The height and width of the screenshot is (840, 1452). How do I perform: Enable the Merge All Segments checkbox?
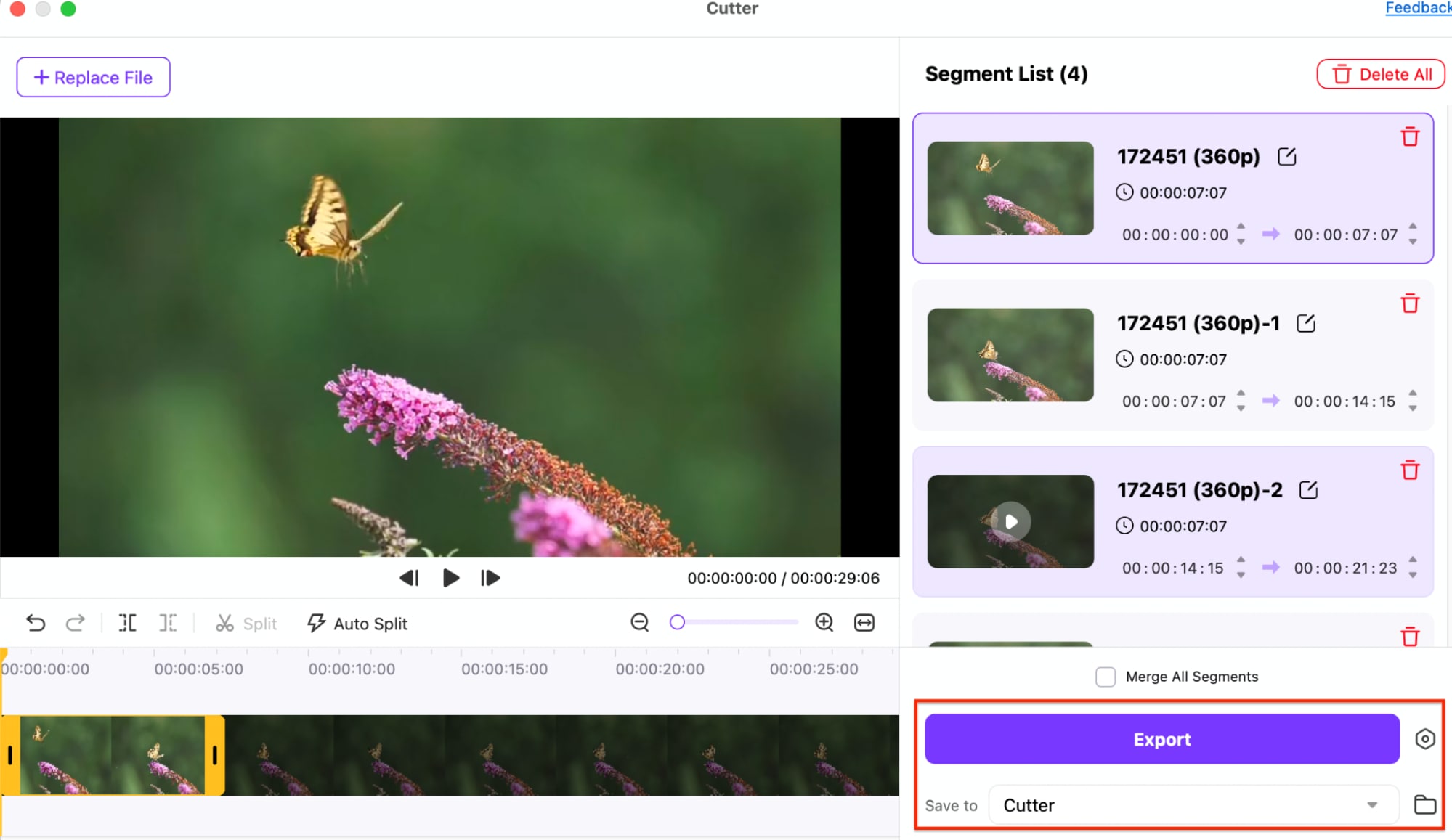click(x=1105, y=677)
